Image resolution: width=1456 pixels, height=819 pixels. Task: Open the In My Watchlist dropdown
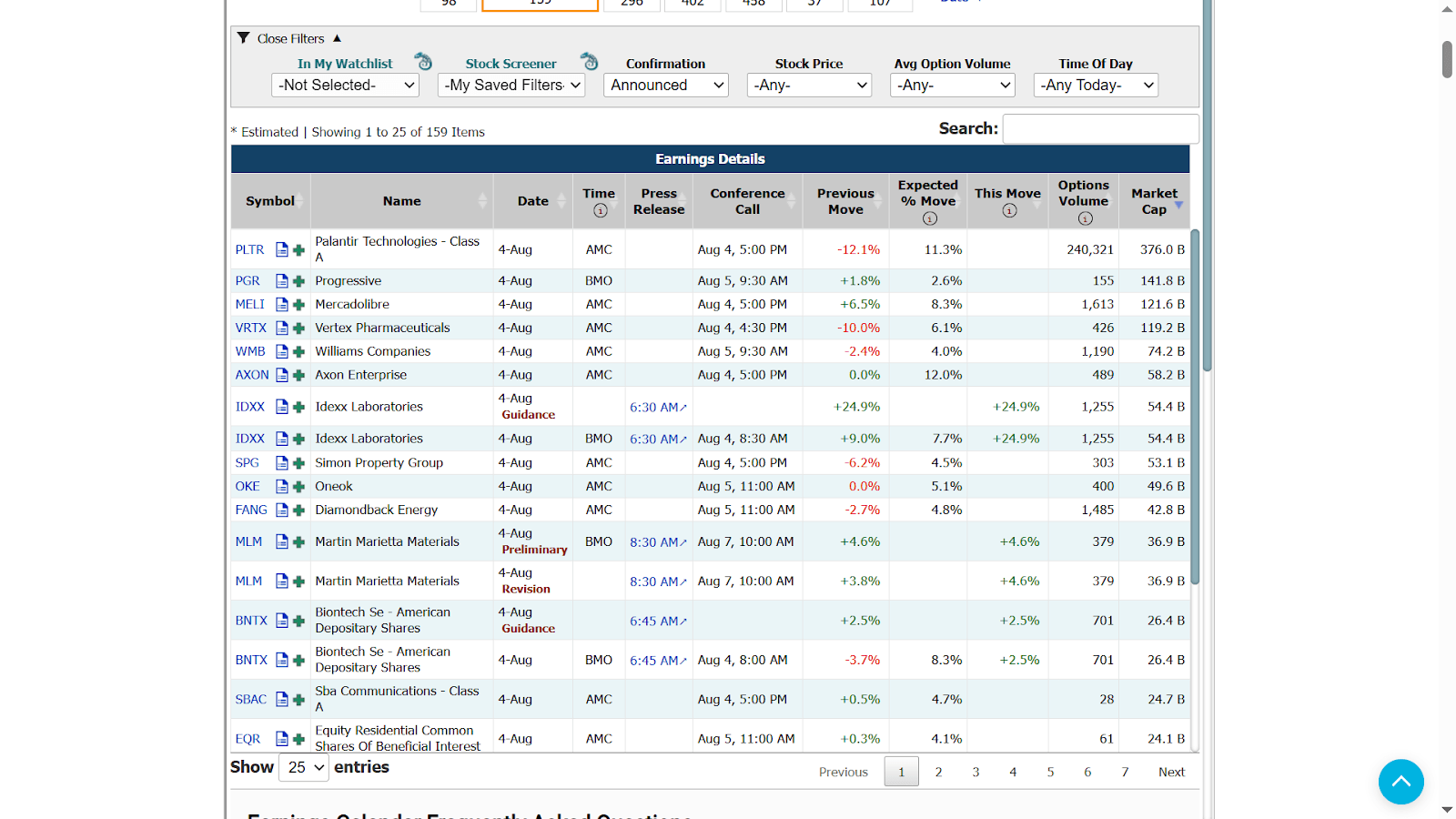tap(345, 86)
